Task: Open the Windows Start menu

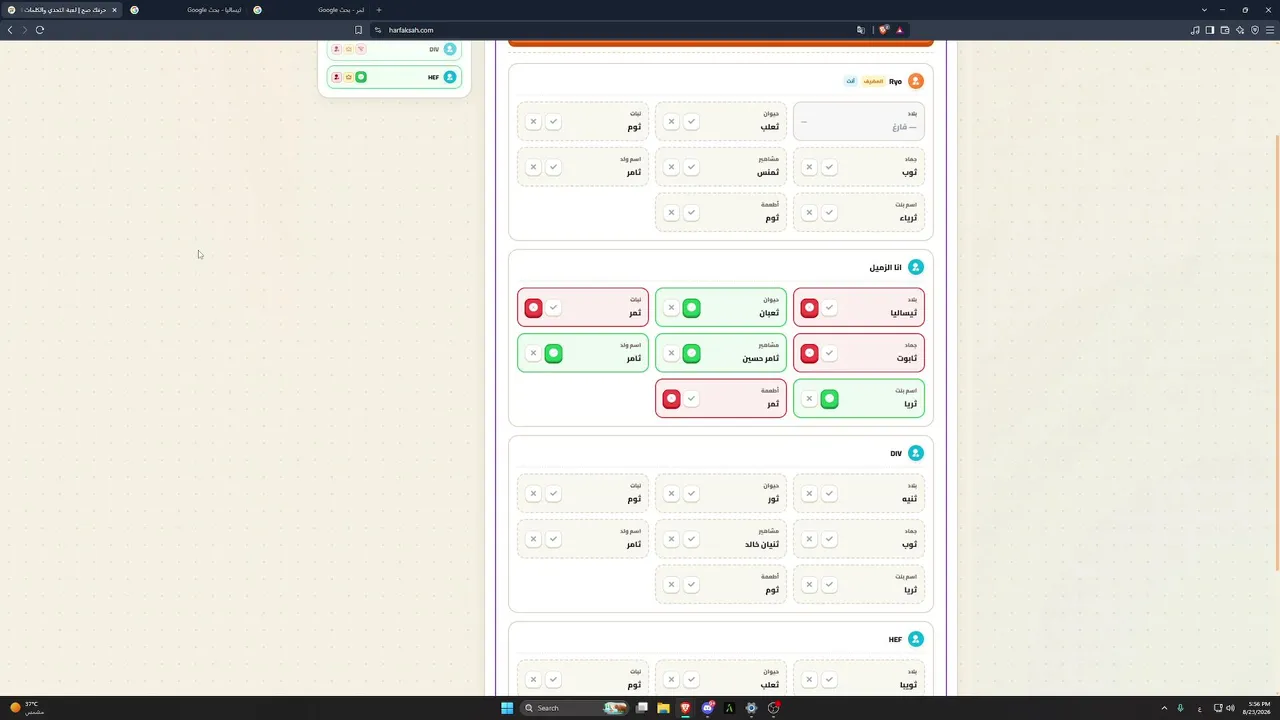Action: pyautogui.click(x=507, y=708)
